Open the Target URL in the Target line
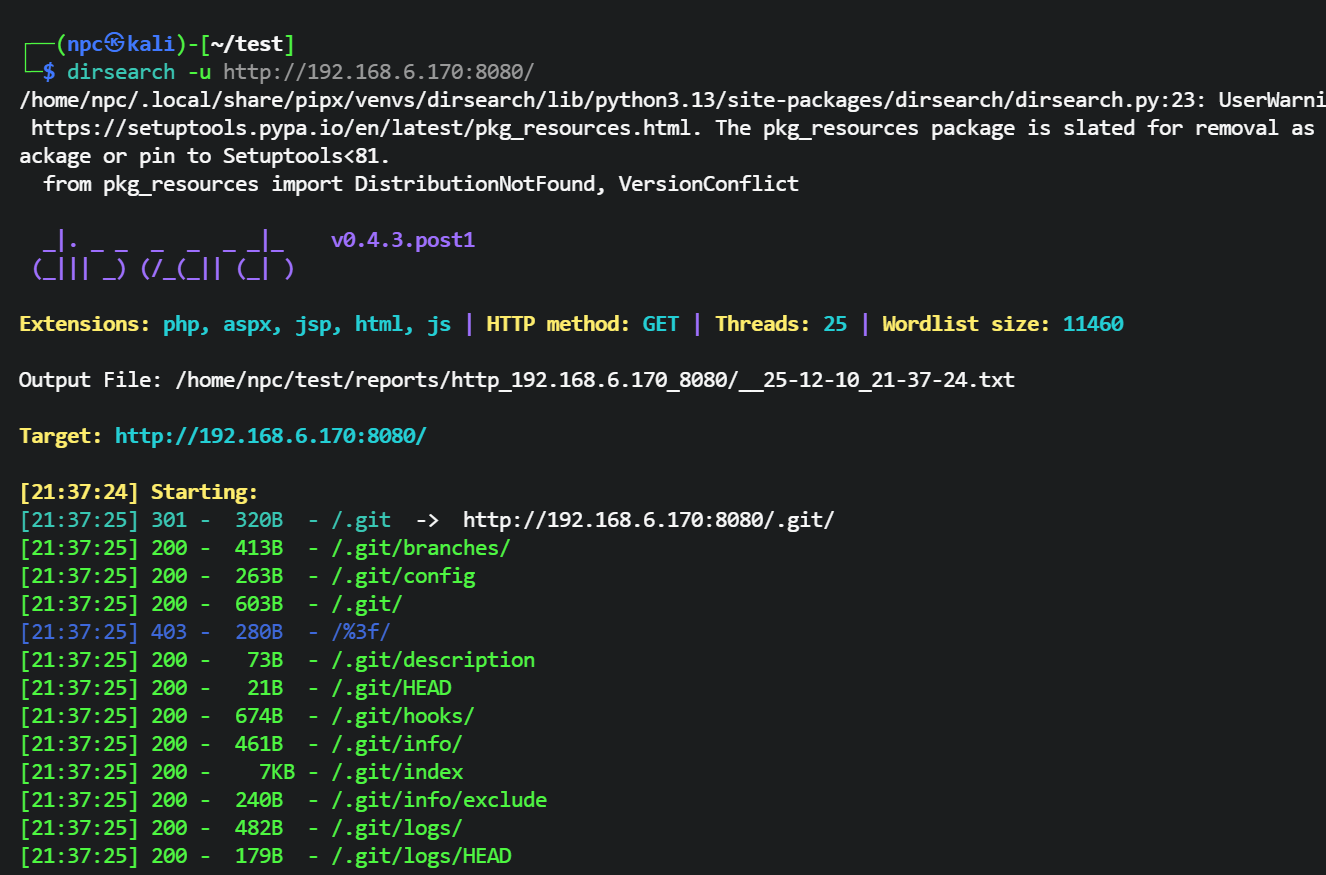Image resolution: width=1326 pixels, height=875 pixels. 270,436
